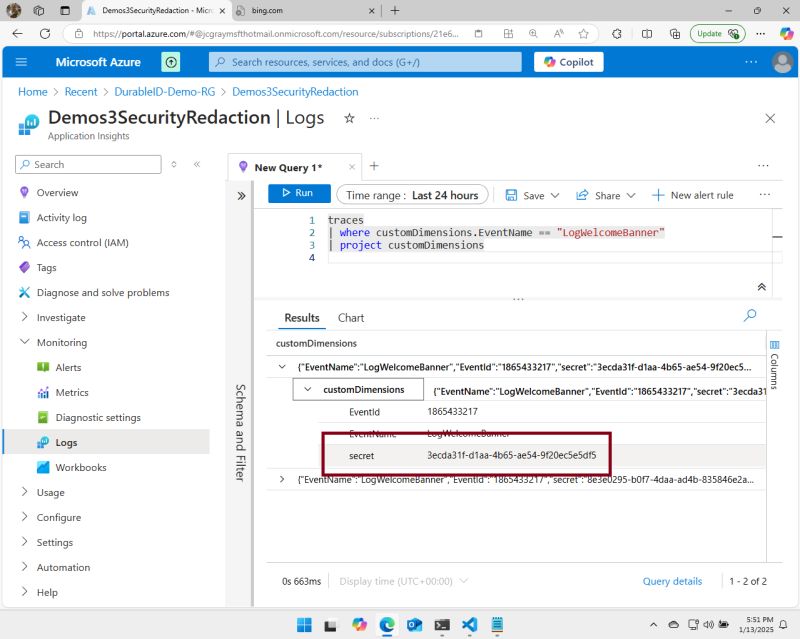Collapse the customDimensions nested row
The image size is (800, 639).
click(x=308, y=389)
